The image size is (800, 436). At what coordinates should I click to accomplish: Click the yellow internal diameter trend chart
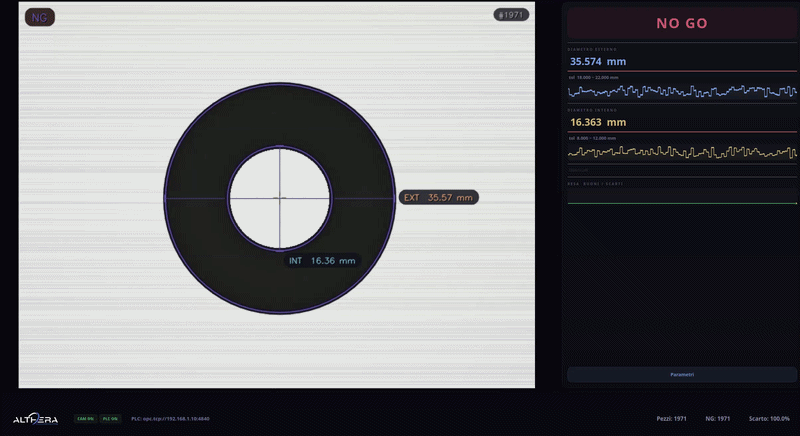[x=682, y=153]
